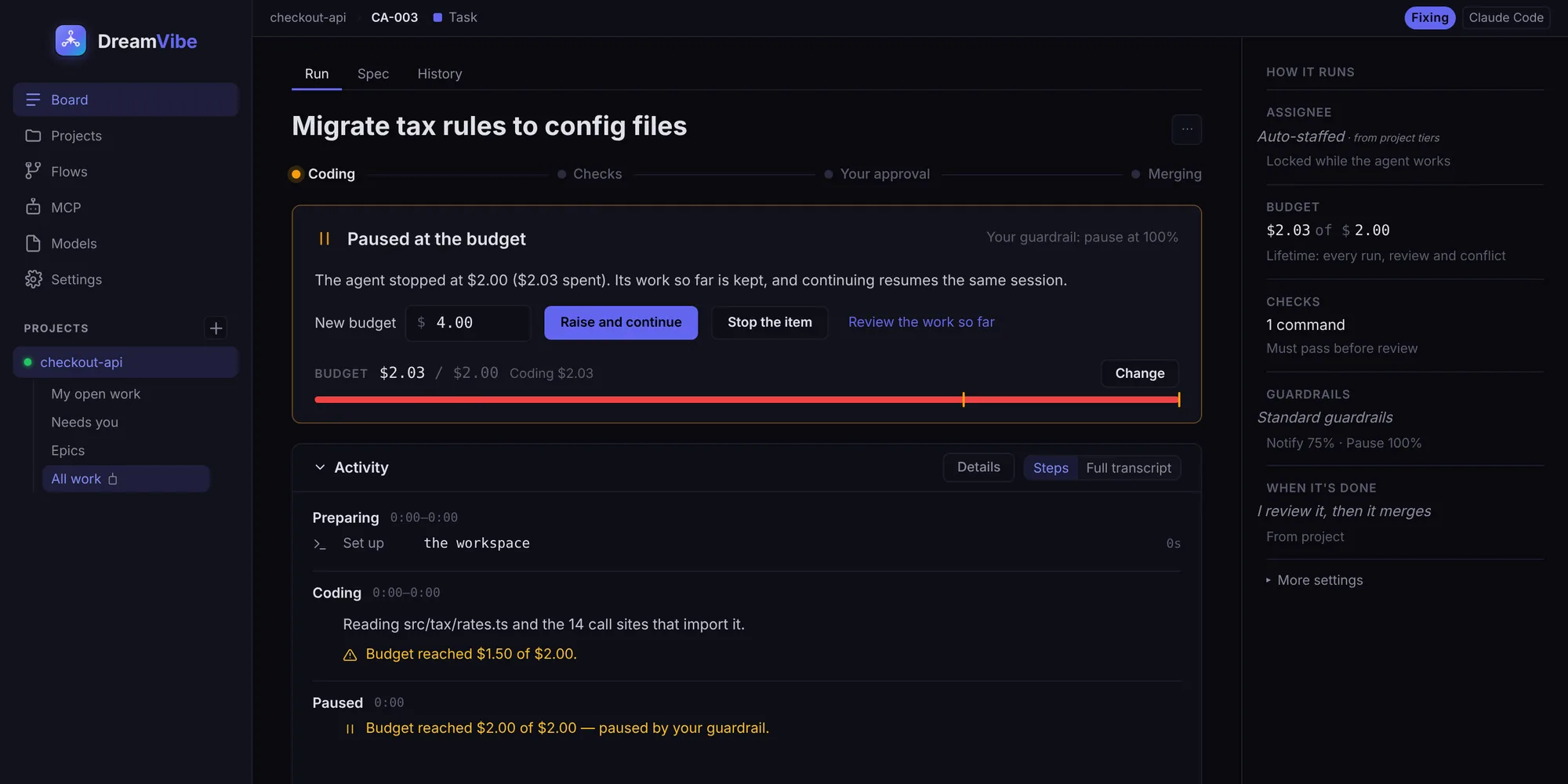Switch to the History tab

coord(440,74)
